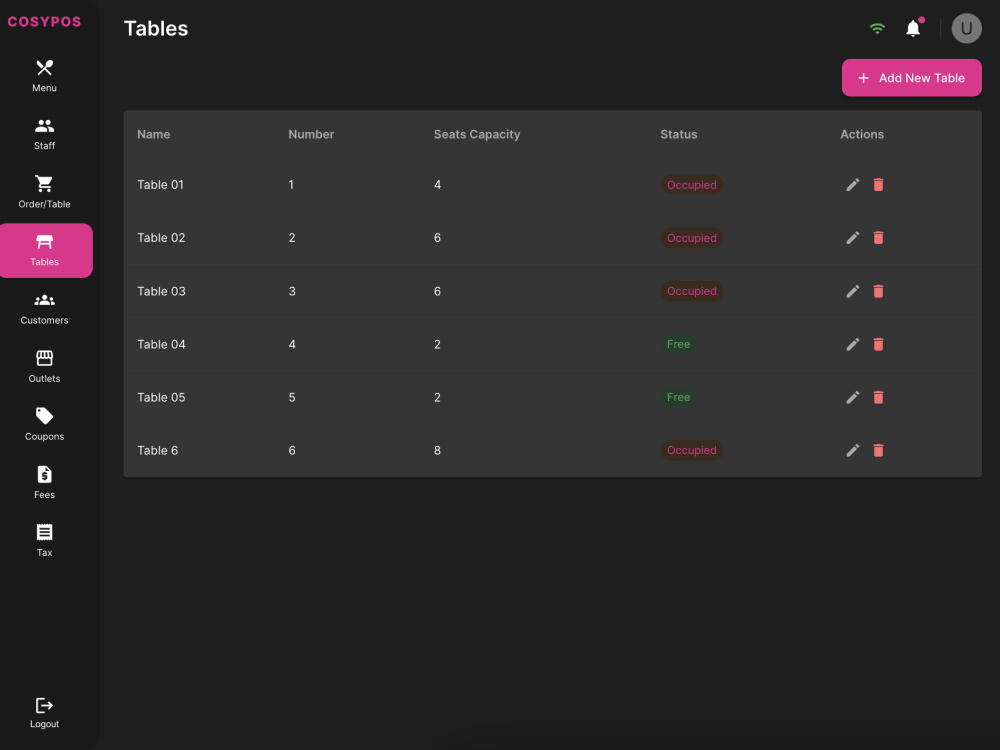Select the Table 02 name cell
The height and width of the screenshot is (750, 1000).
click(x=161, y=238)
